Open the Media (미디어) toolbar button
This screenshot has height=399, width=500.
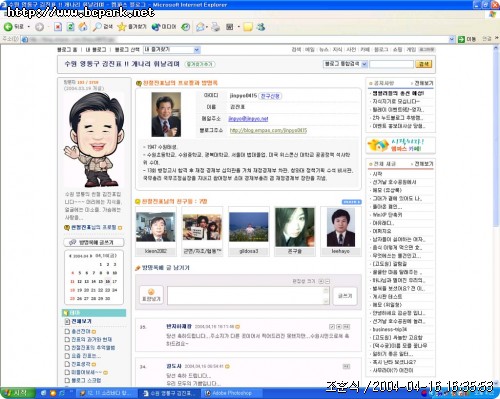coord(163,27)
